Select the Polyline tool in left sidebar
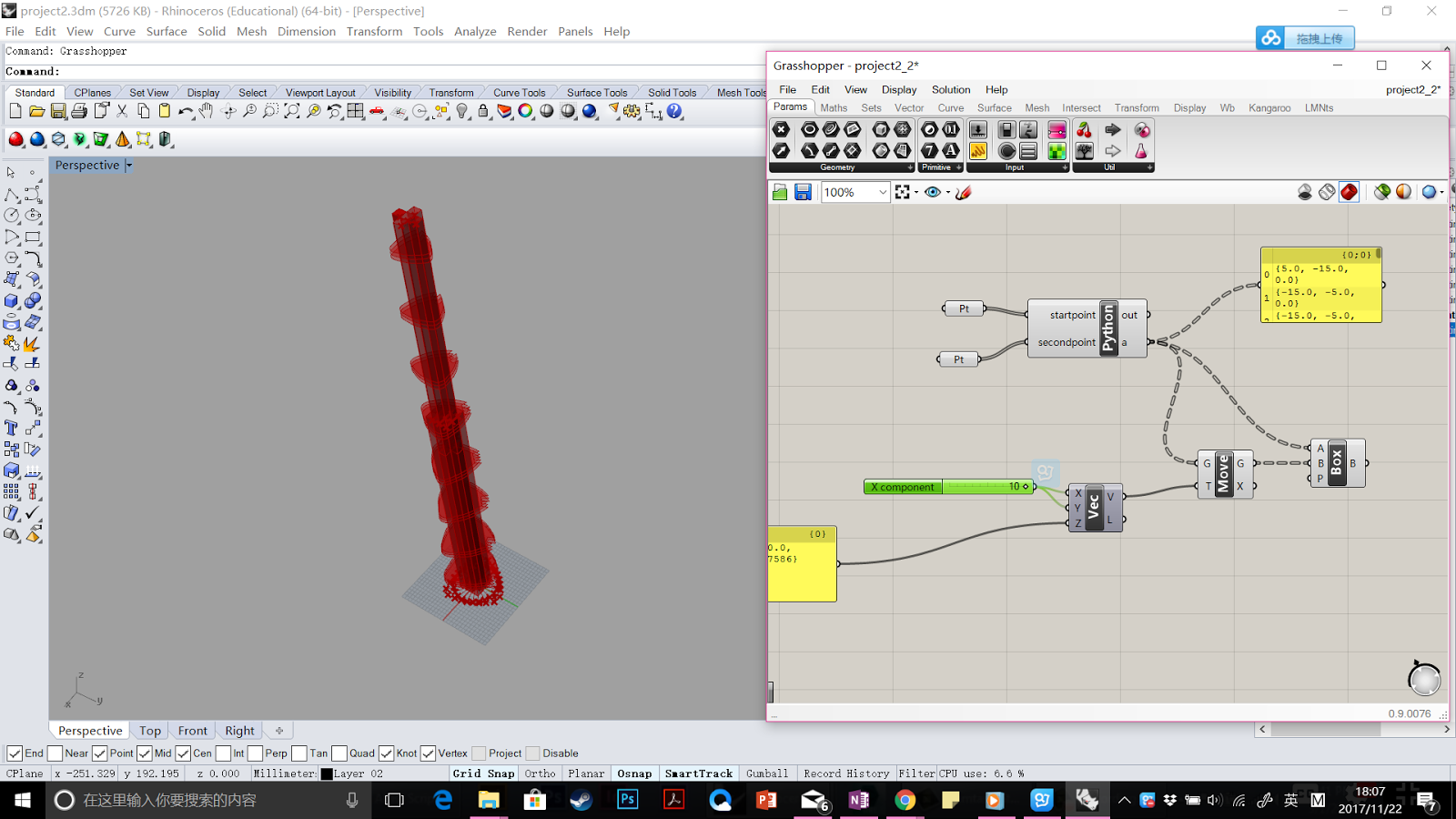Screen dimensions: 1456x819 pyautogui.click(x=12, y=195)
